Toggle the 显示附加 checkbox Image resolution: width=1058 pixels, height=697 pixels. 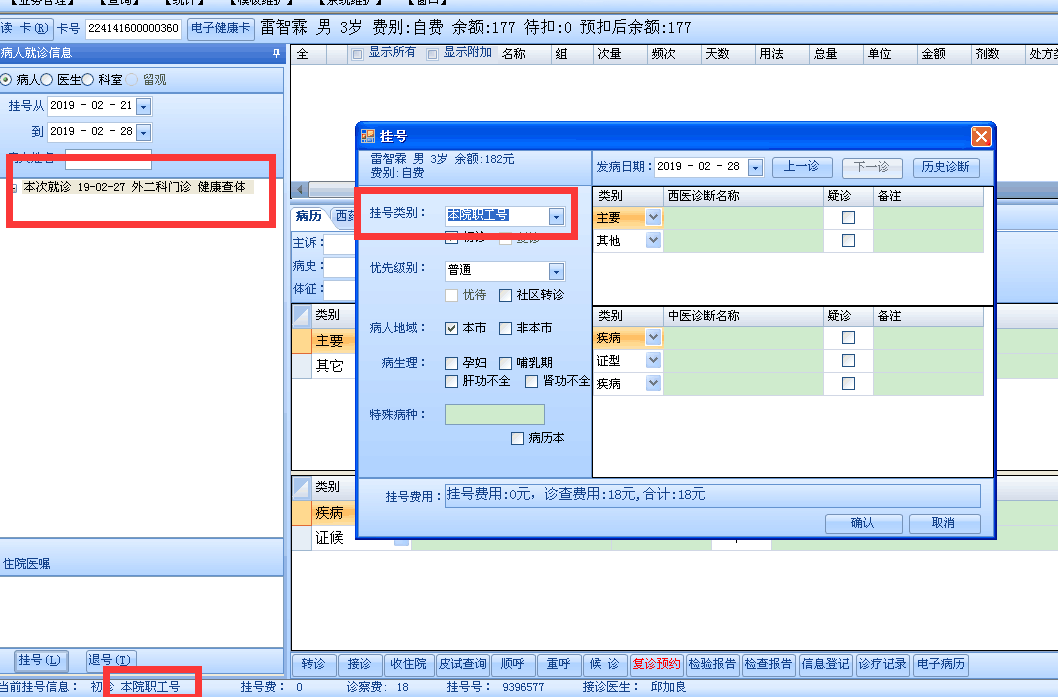click(433, 54)
